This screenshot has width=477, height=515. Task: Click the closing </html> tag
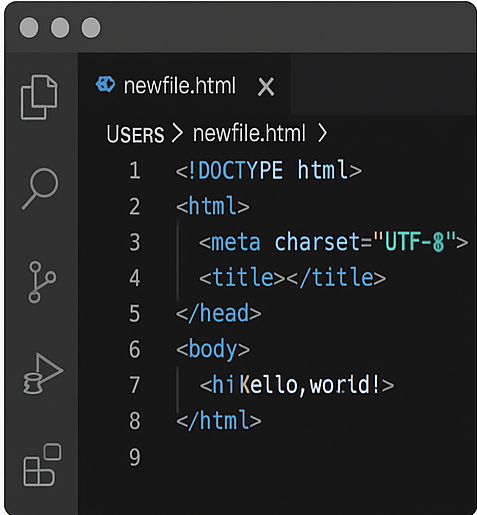[x=219, y=420]
